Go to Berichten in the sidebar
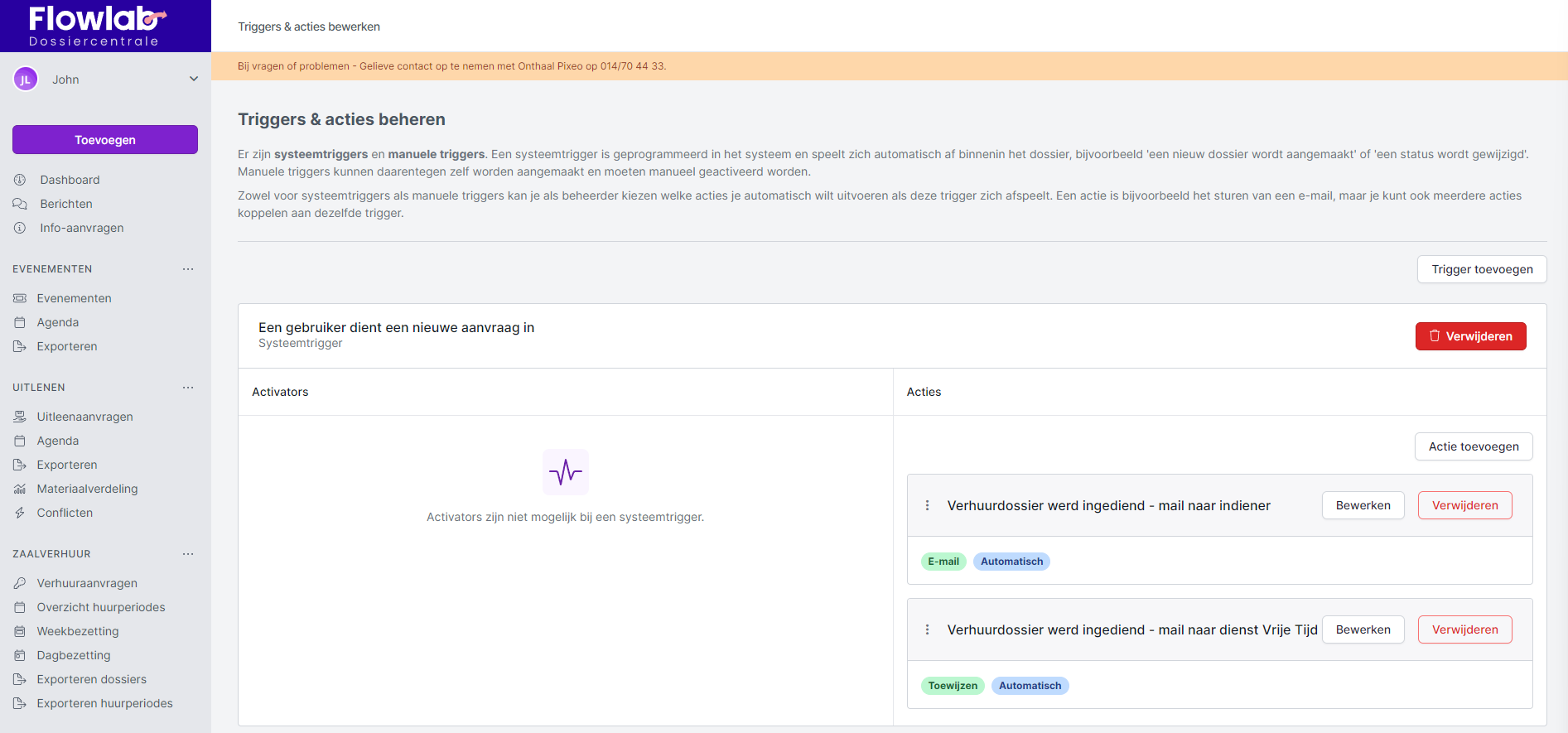 click(66, 204)
